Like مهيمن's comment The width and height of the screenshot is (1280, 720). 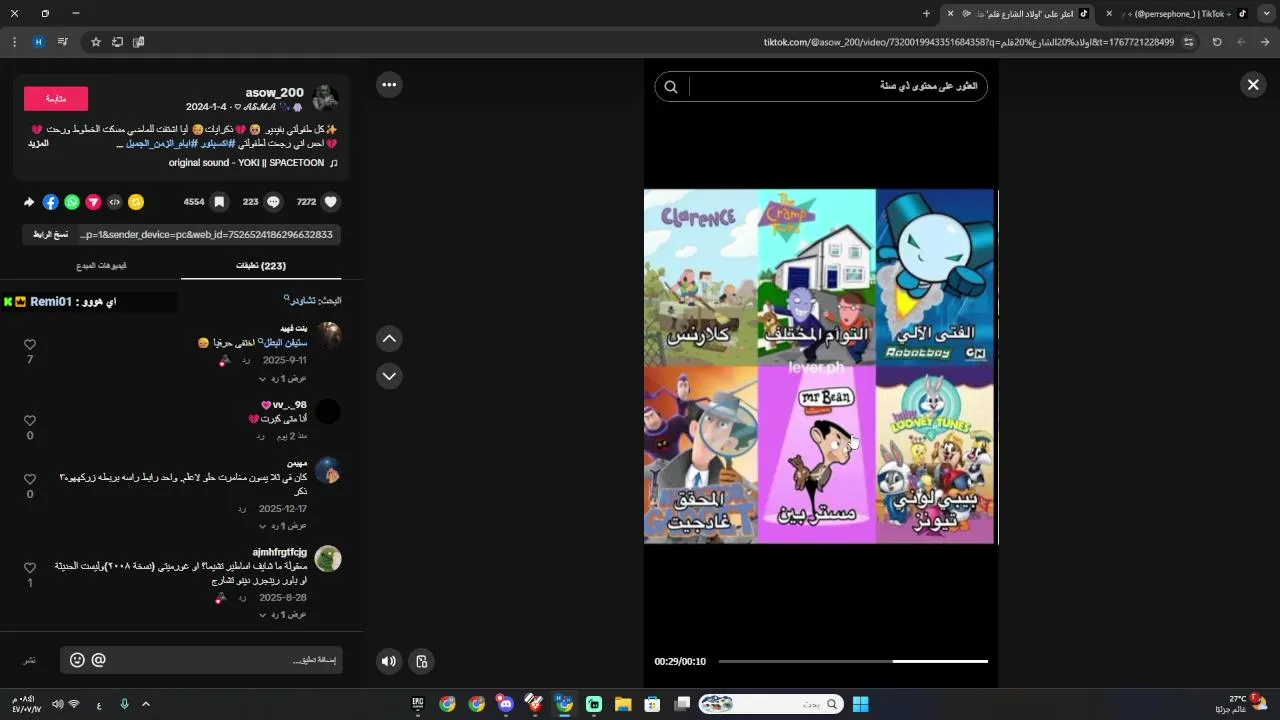(30, 480)
